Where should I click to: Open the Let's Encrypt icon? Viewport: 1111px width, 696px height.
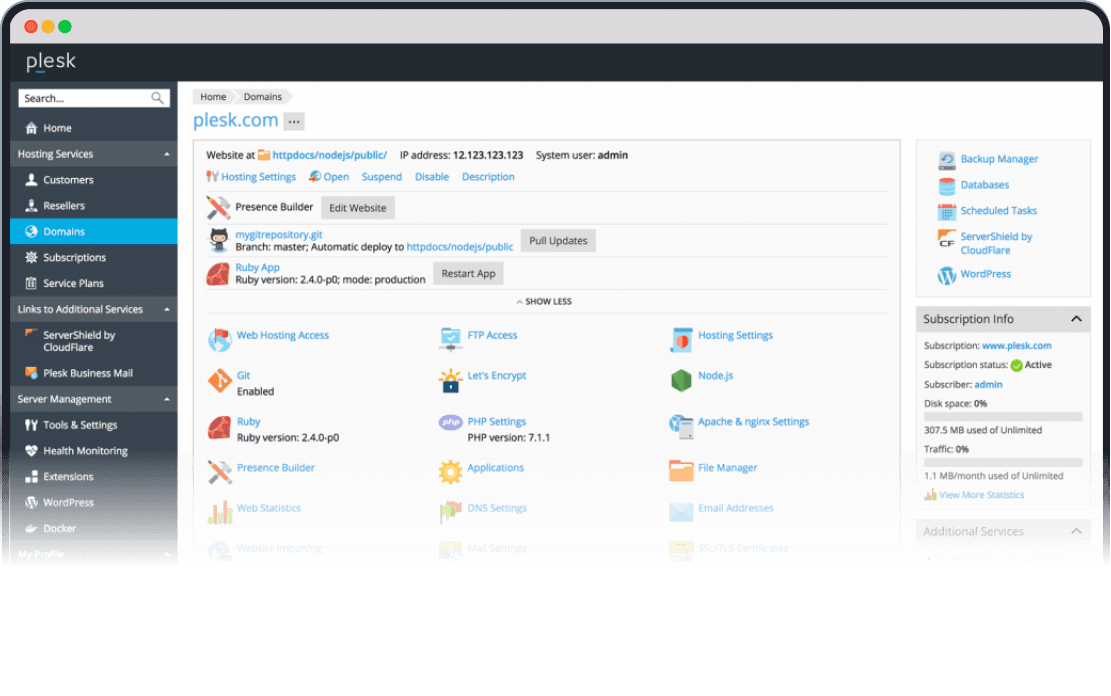(450, 381)
